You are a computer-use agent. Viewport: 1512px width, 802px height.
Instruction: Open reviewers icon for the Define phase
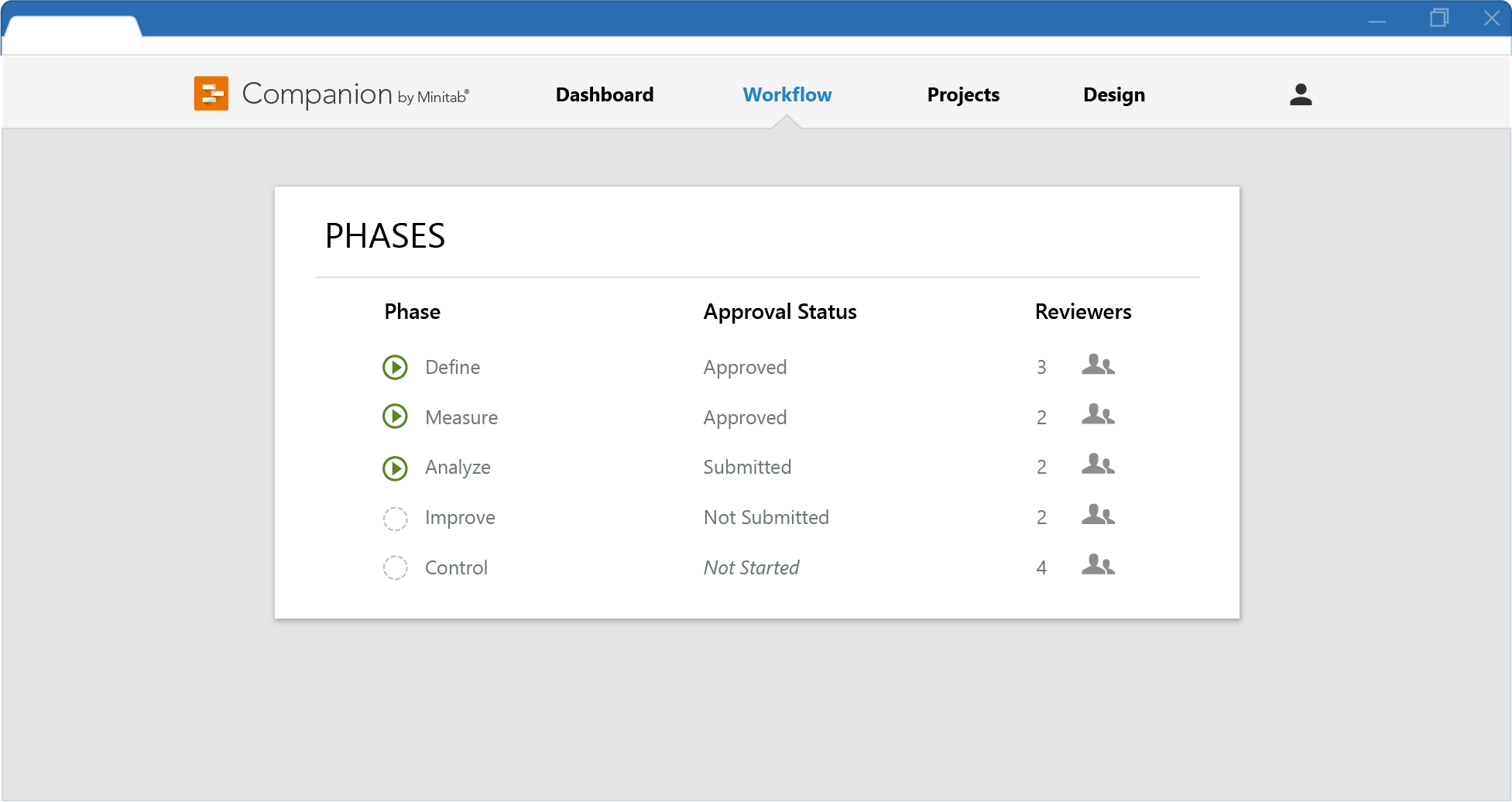tap(1098, 365)
